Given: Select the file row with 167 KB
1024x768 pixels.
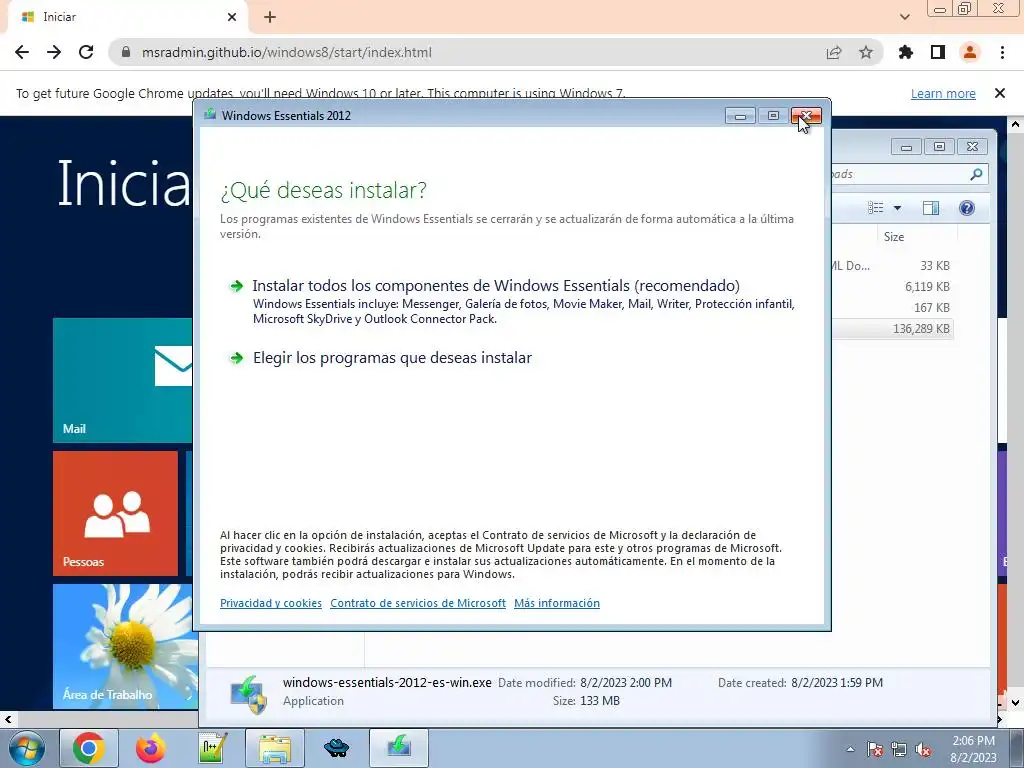Looking at the screenshot, I should (x=892, y=308).
